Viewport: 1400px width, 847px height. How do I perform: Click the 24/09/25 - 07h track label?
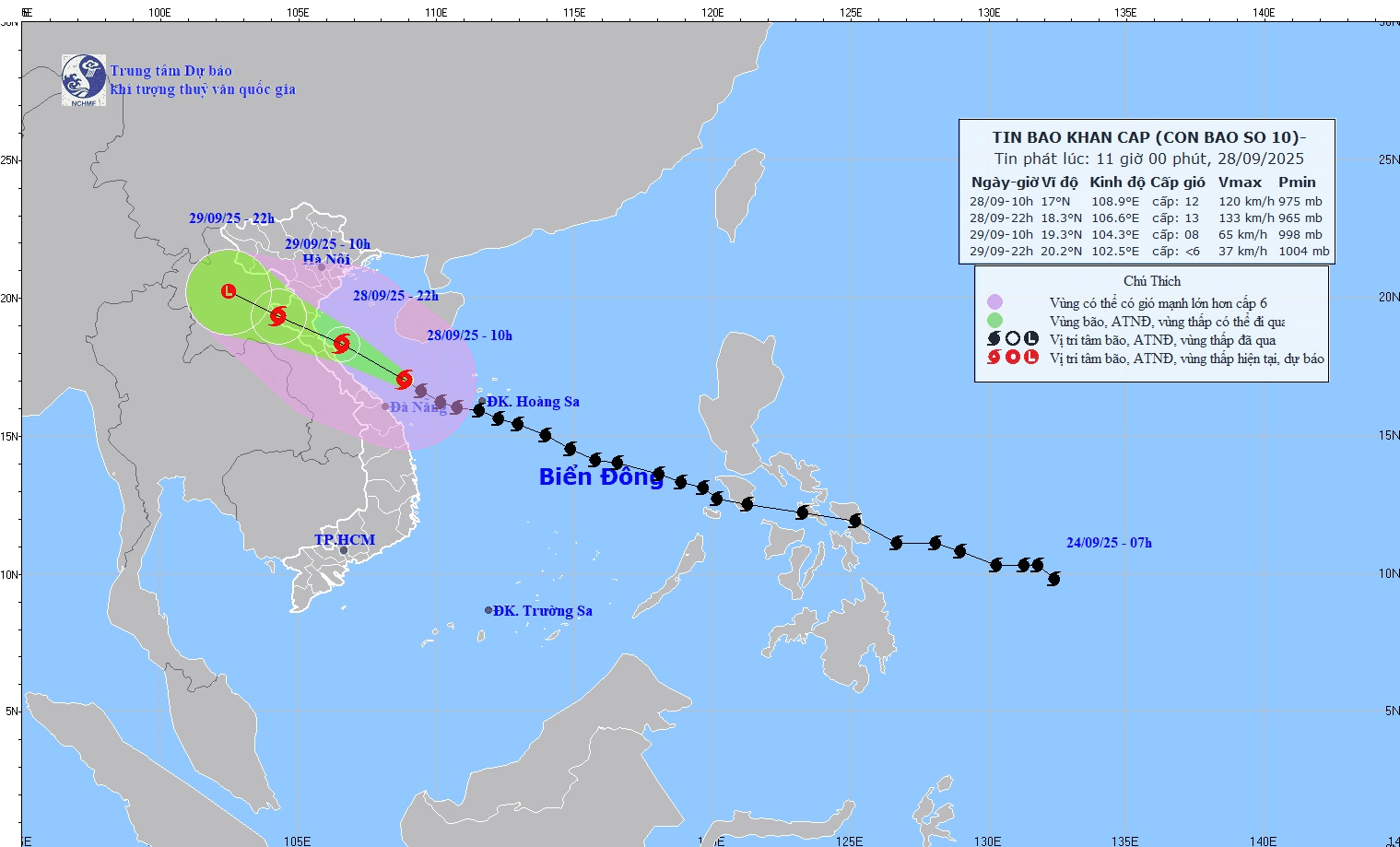coord(1109,543)
